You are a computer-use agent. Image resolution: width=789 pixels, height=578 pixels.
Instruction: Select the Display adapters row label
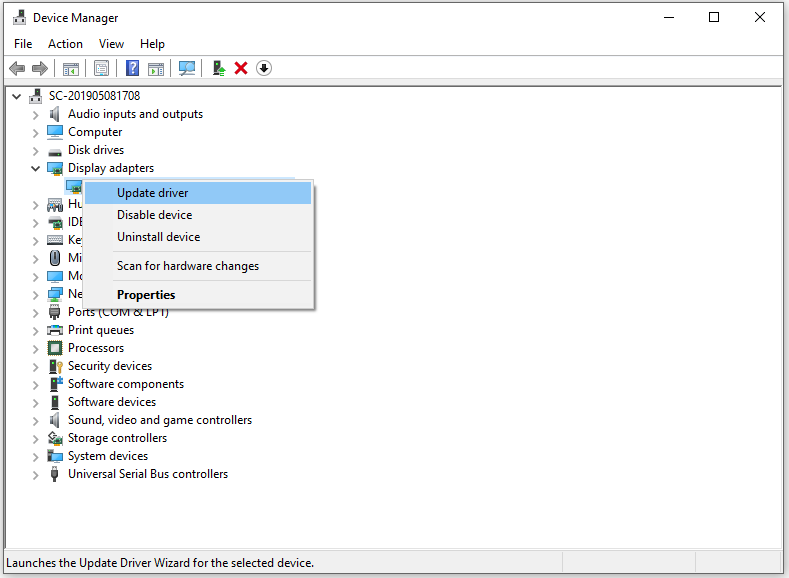(x=111, y=168)
